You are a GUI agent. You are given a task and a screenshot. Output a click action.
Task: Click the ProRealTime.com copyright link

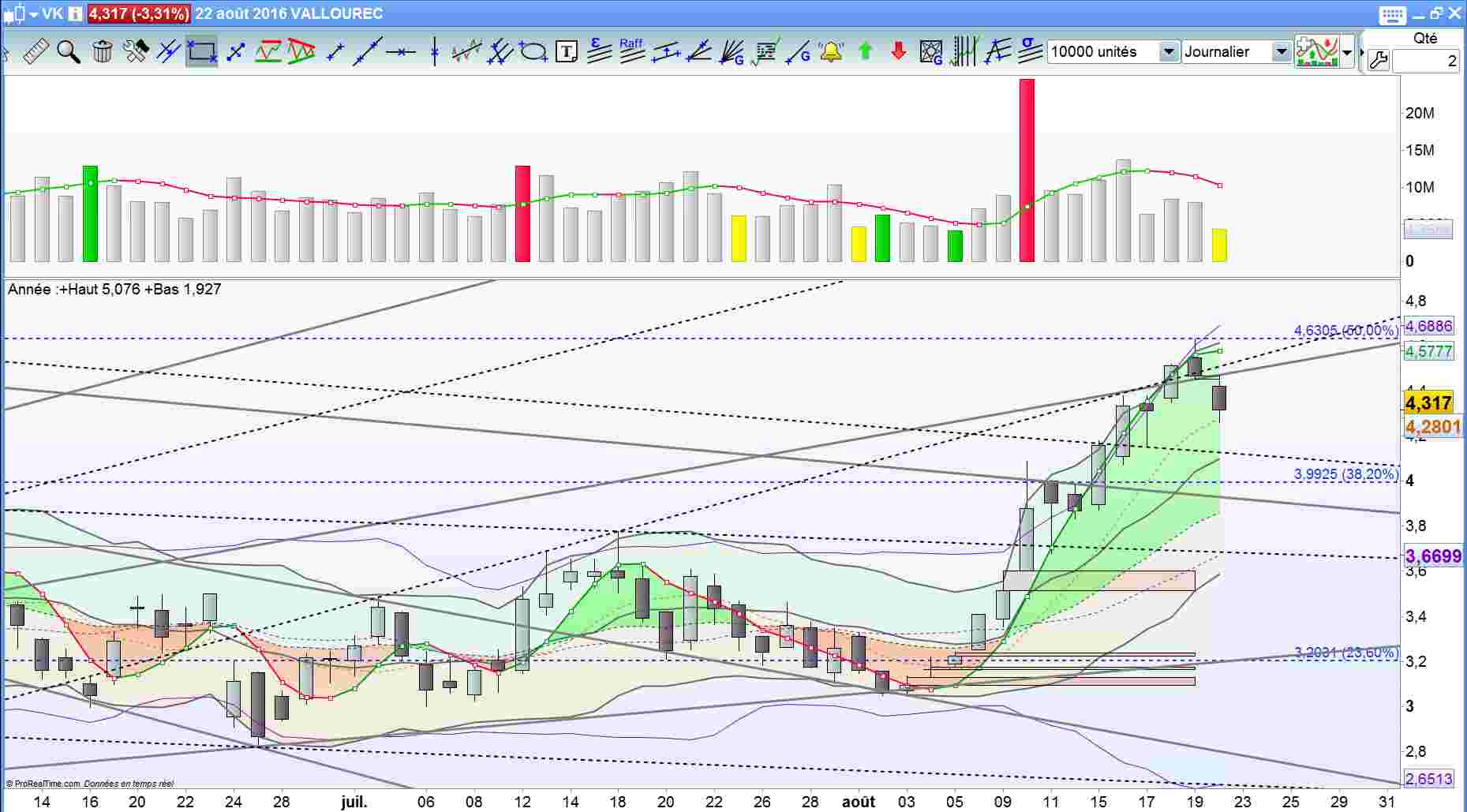47,784
